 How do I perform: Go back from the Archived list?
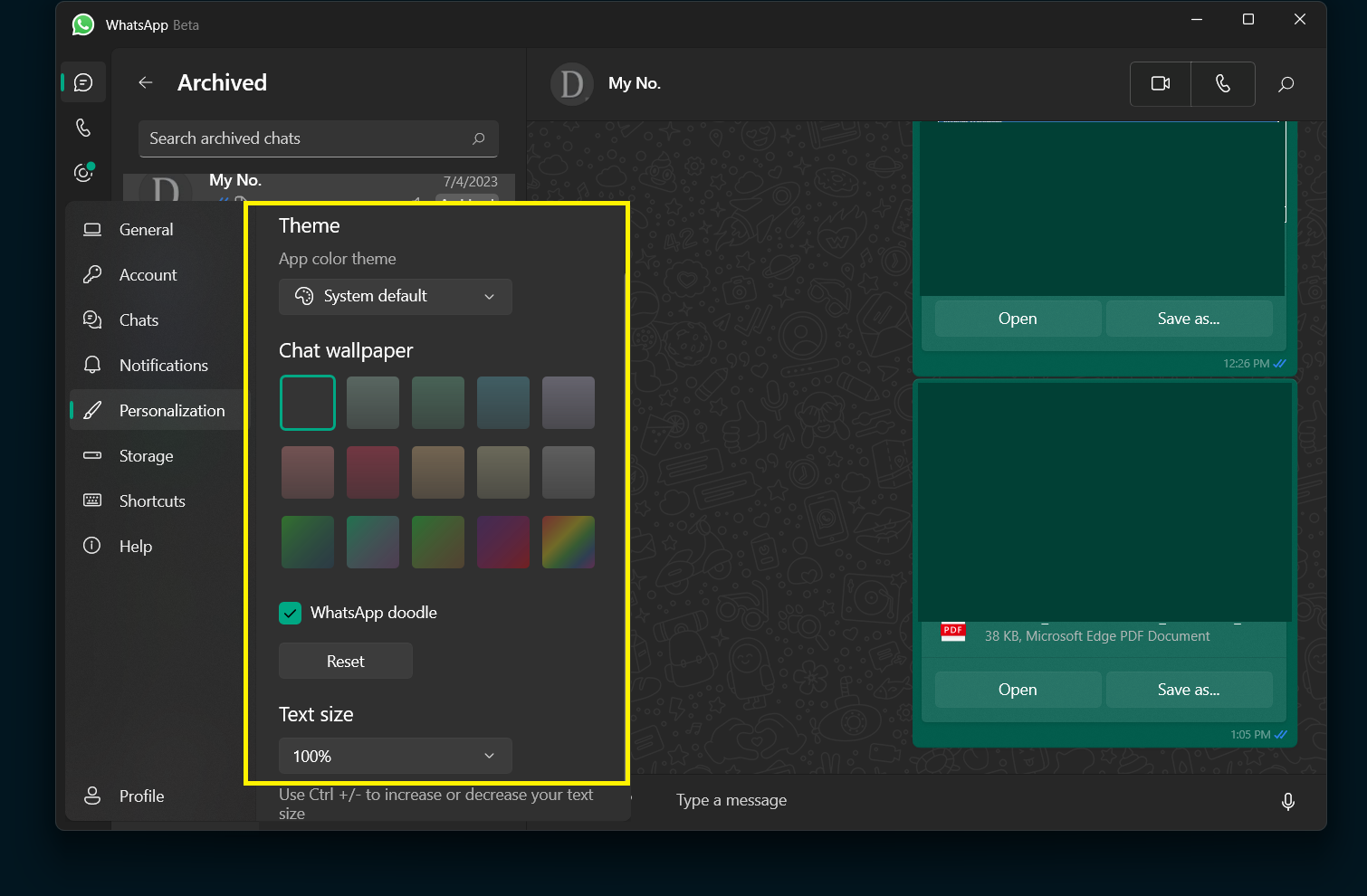pos(145,82)
